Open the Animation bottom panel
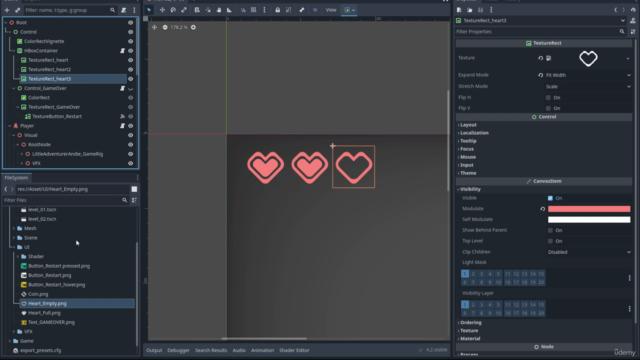 click(x=262, y=350)
